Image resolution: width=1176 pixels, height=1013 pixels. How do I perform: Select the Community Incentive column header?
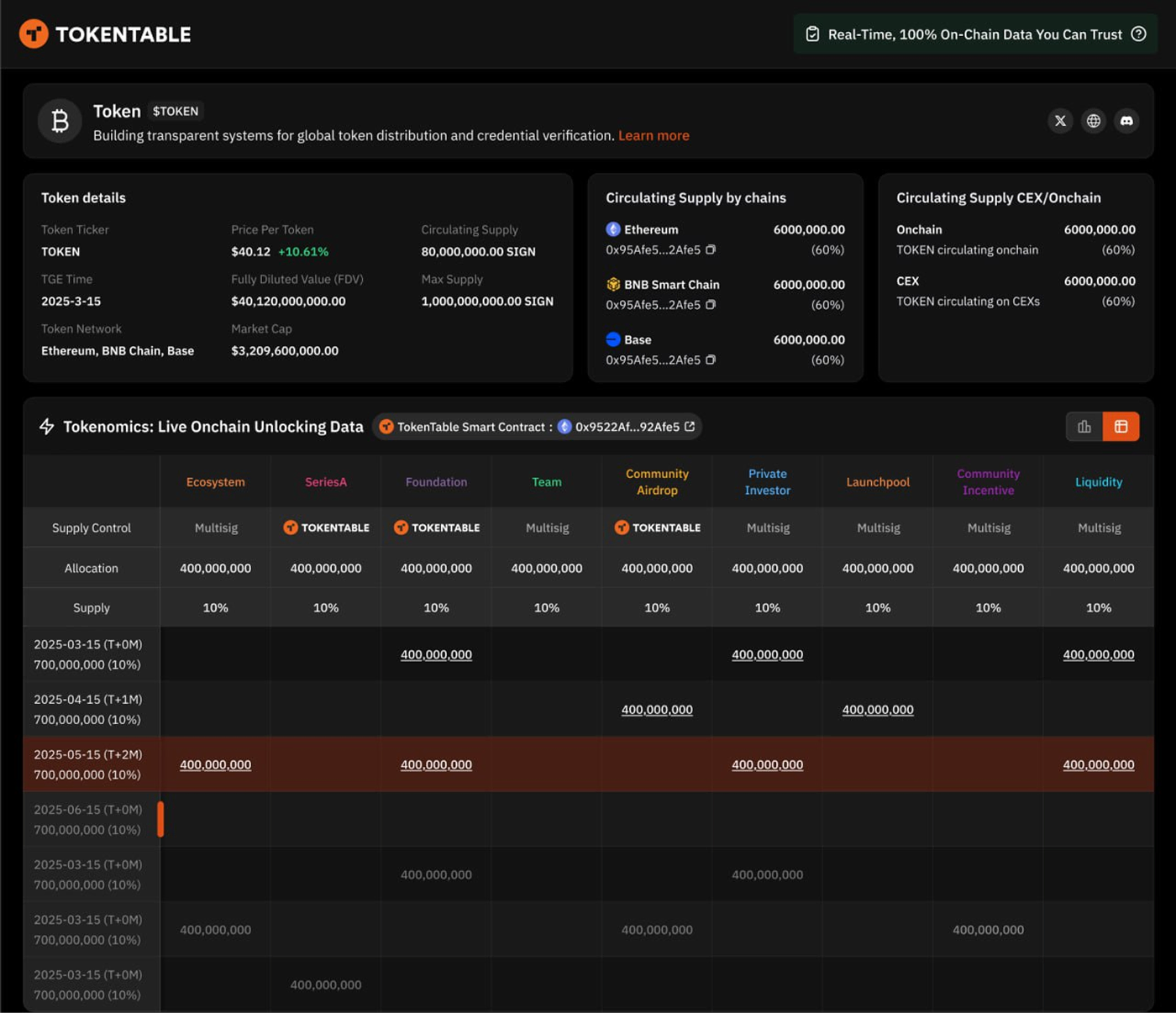(x=989, y=482)
